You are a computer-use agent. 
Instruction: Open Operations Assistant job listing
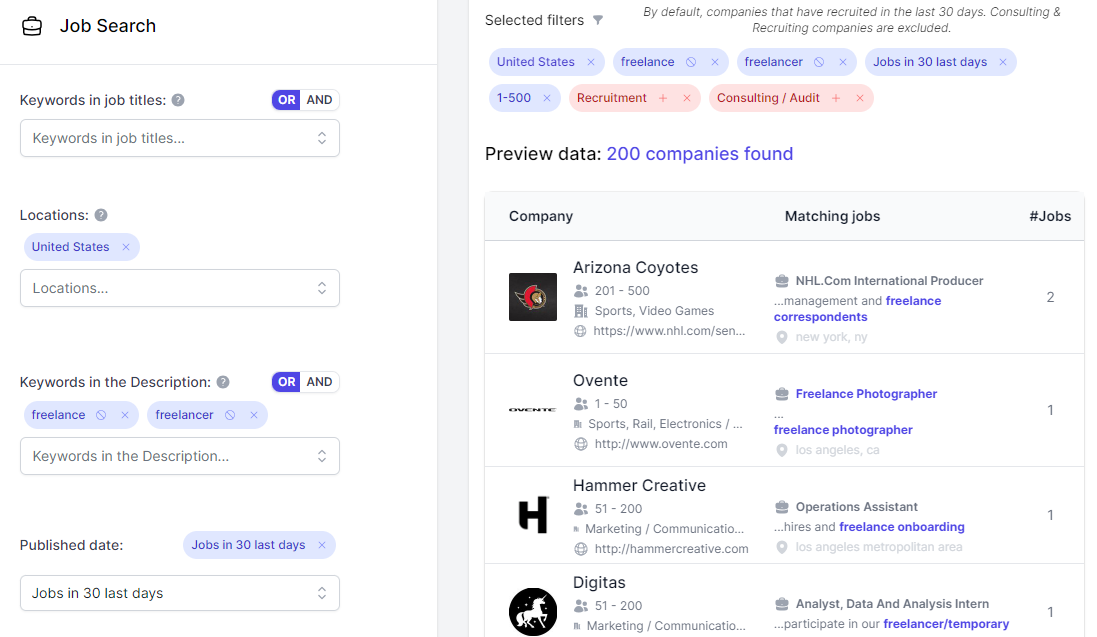point(856,507)
